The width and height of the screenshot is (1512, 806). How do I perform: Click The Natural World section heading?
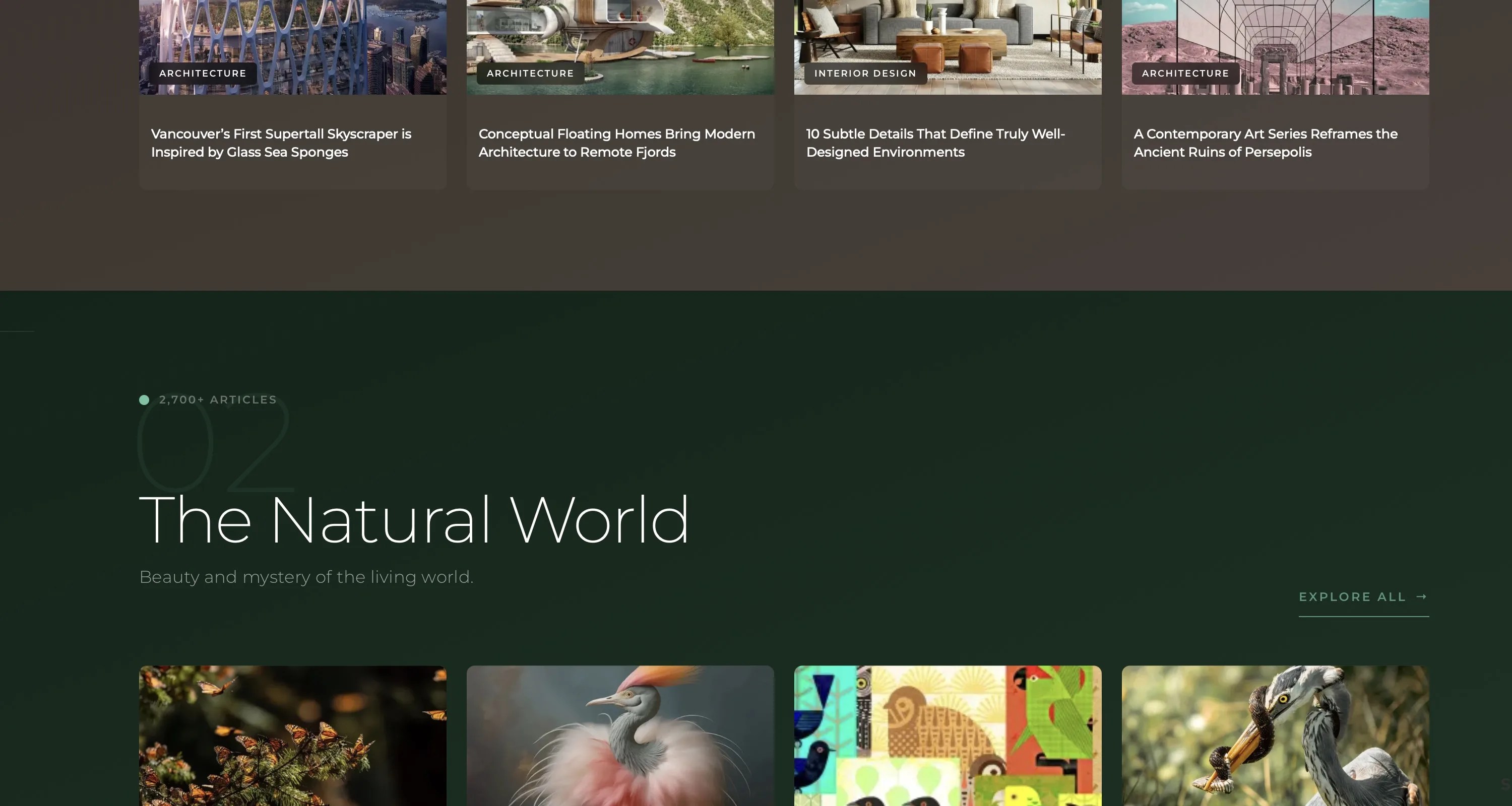tap(414, 520)
